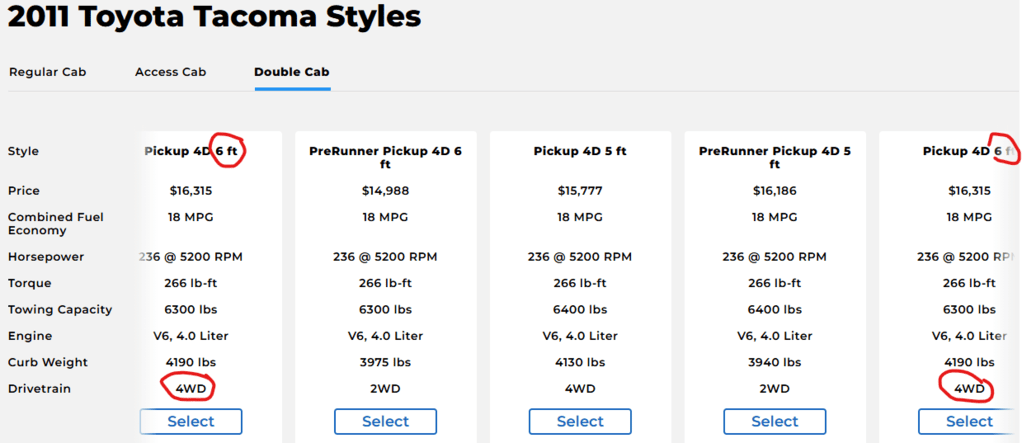
Task: Click the 2011 Toyota Tacoma Styles title
Action: tap(214, 16)
